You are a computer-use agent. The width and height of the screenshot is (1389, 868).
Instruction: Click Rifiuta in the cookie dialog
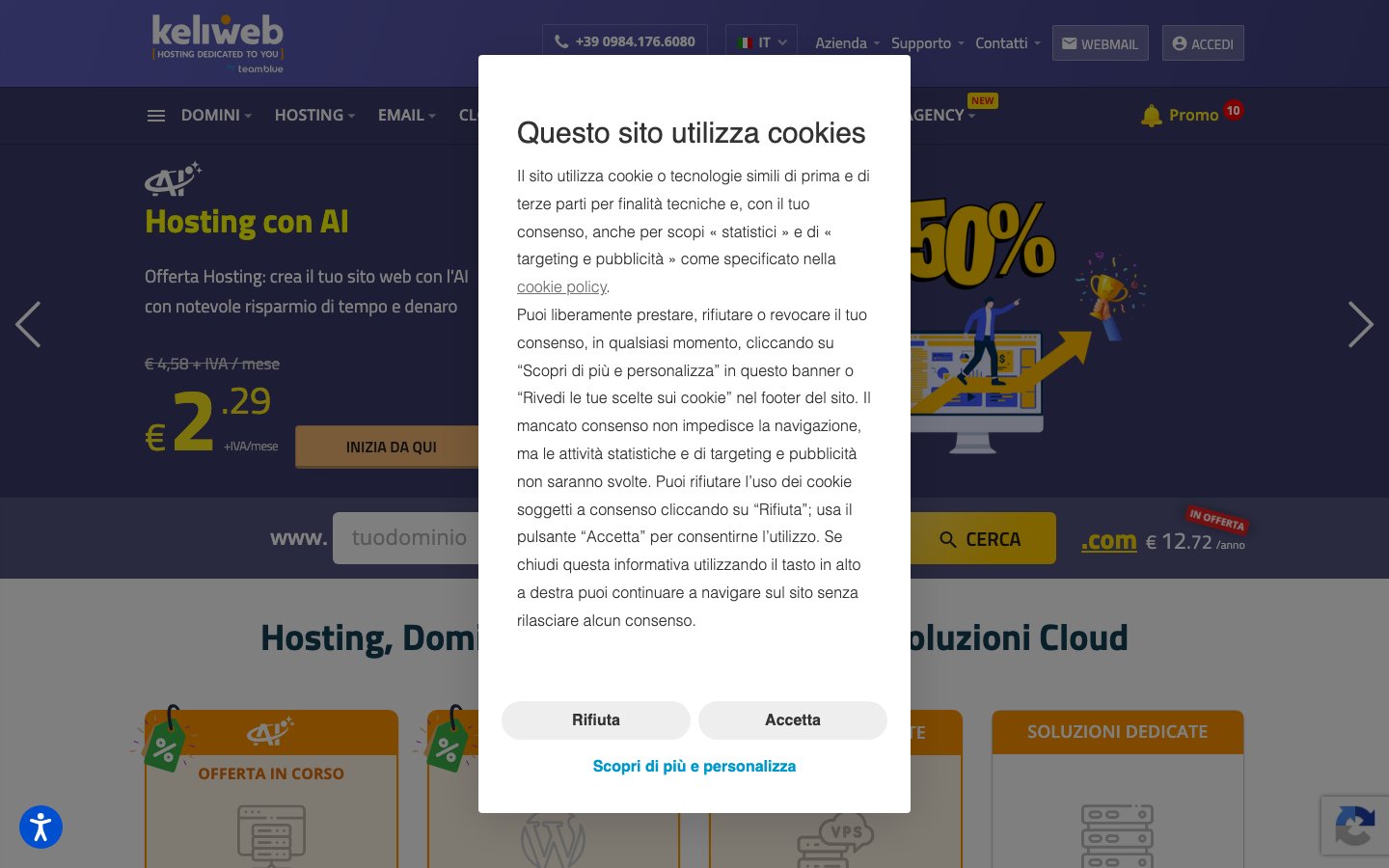596,720
